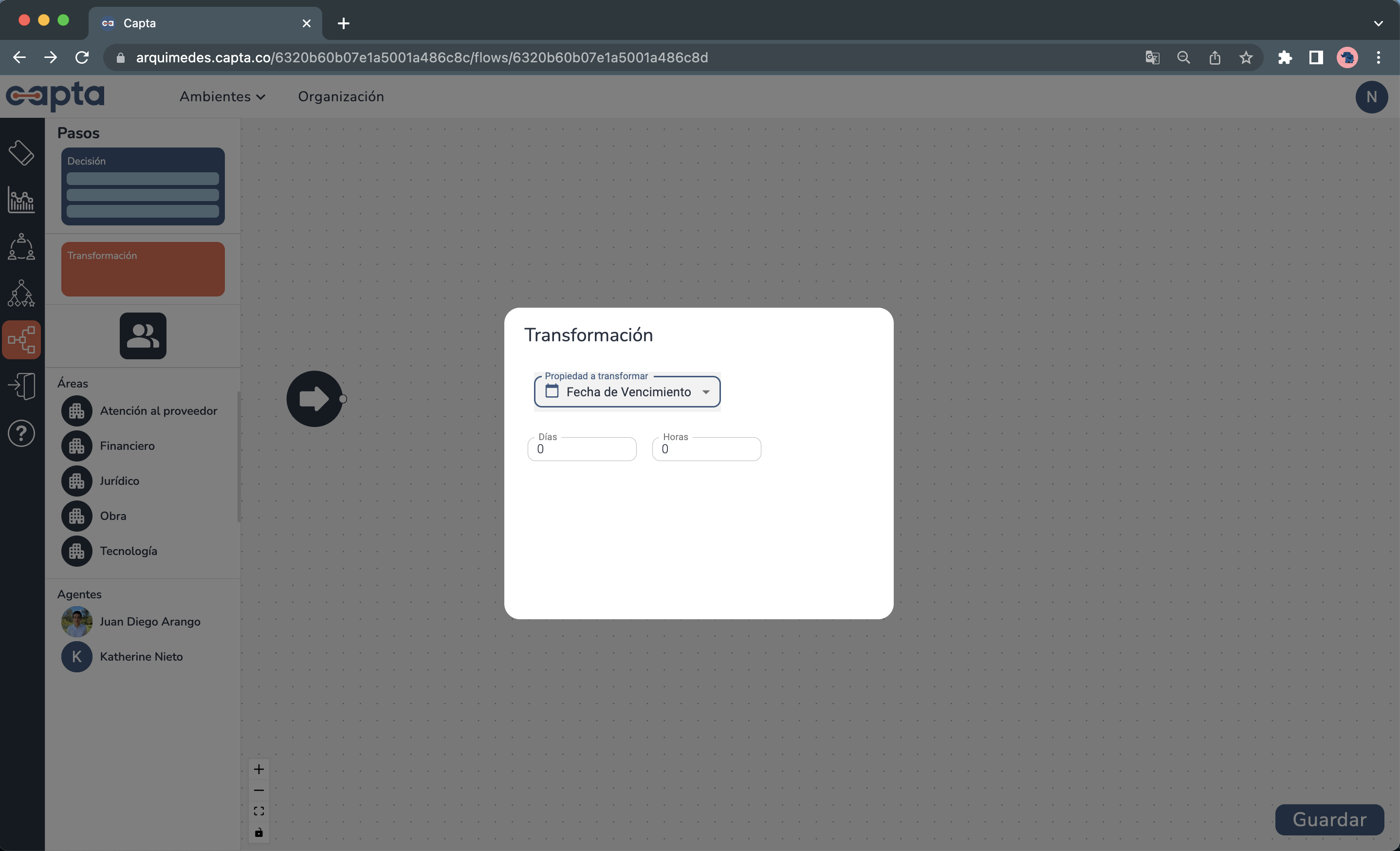
Task: Open the N user avatar menu
Action: tap(1371, 96)
